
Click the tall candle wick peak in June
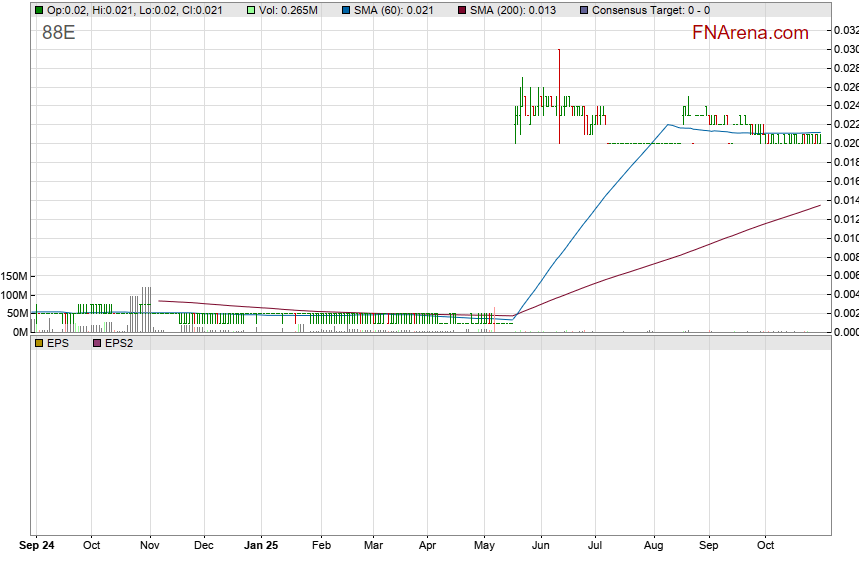559,50
